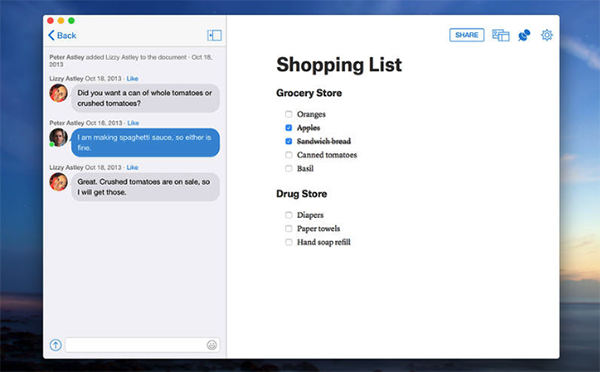Click the red close window button
This screenshot has height=372, width=600.
tap(51, 21)
